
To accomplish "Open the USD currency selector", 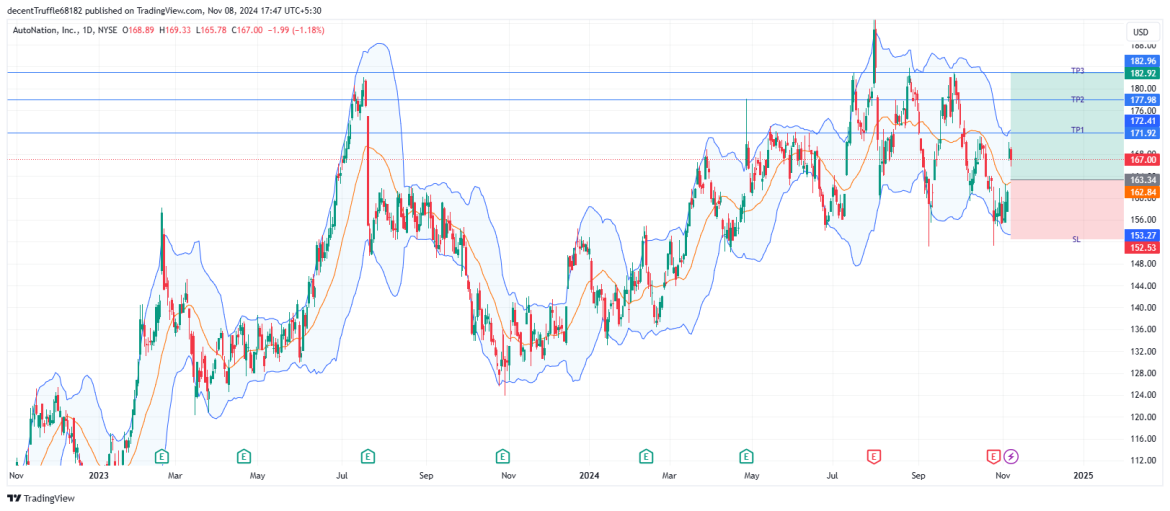I will click(1140, 32).
